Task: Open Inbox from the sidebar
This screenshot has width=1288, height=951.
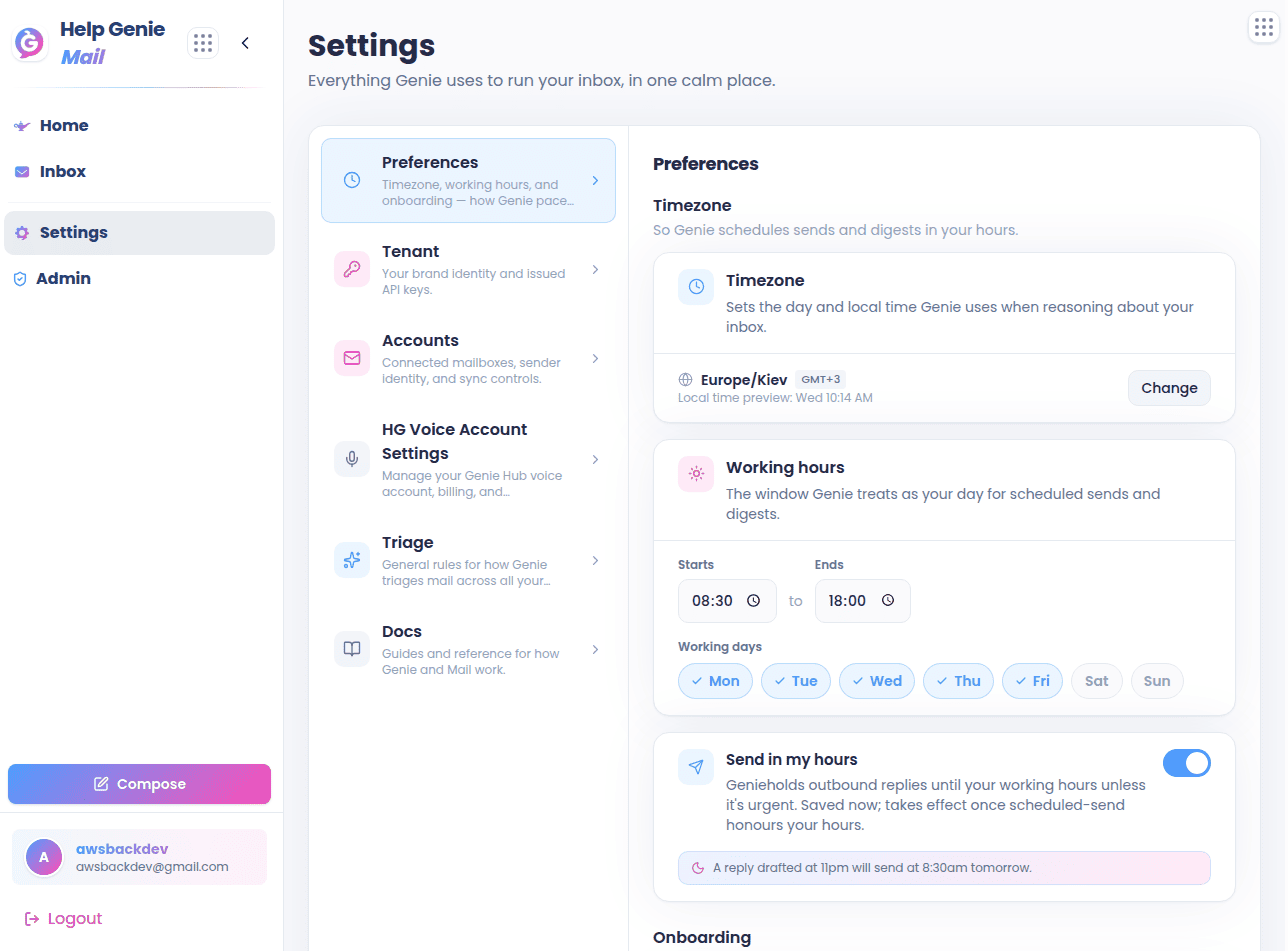Action: 139,172
